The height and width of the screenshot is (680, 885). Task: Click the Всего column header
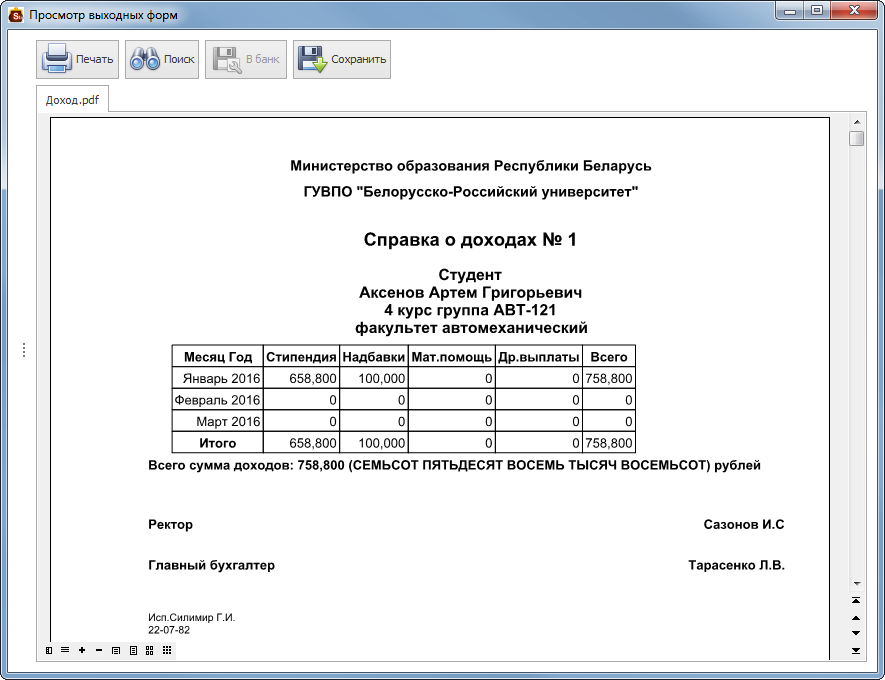tap(609, 357)
